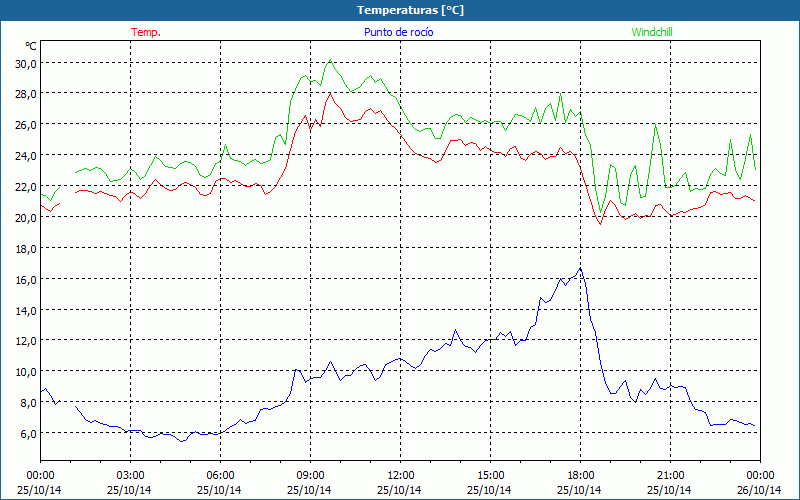Click the '25/10/14' date under 18:00
This screenshot has width=800, height=500.
[580, 490]
